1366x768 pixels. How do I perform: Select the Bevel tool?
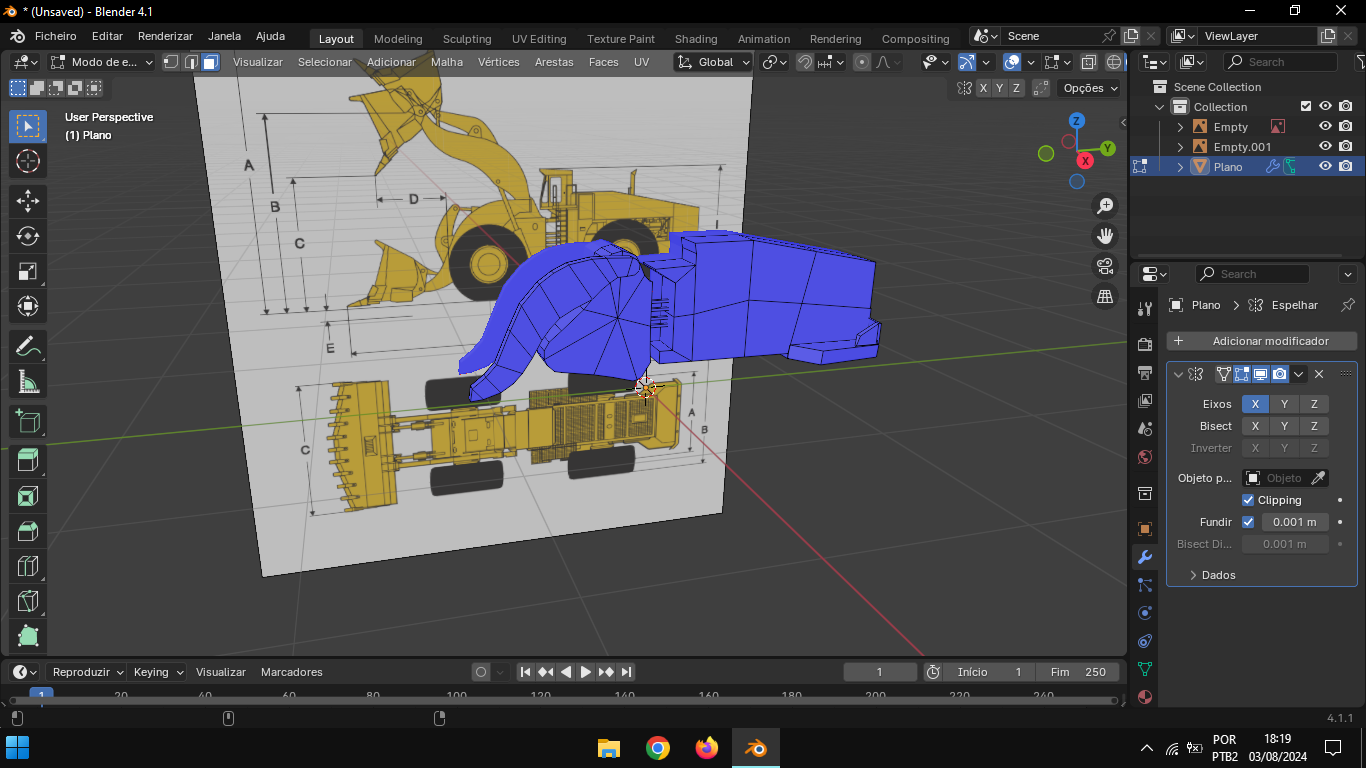[28, 531]
